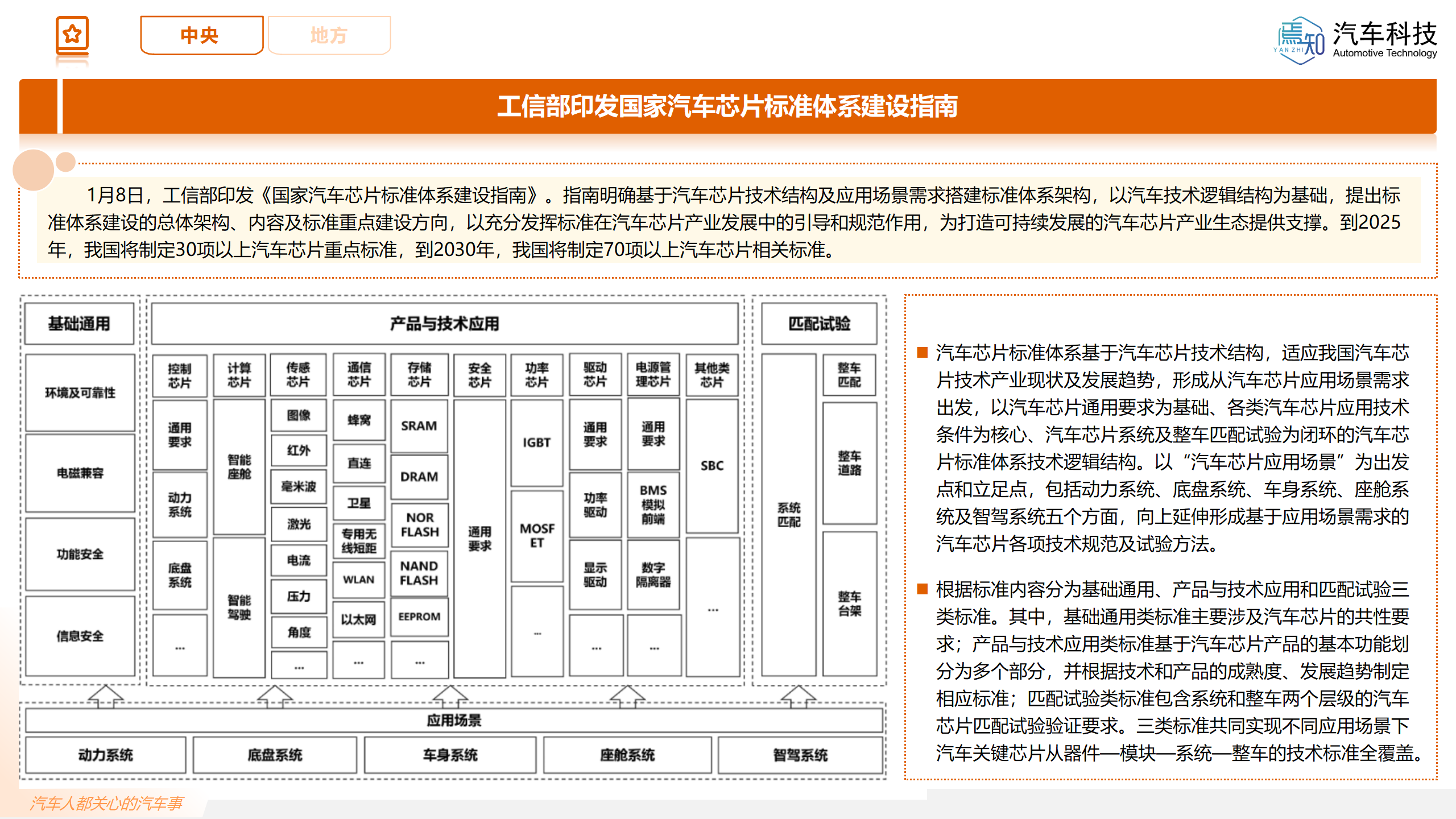Image resolution: width=1456 pixels, height=819 pixels.
Task: Click the 产品与技术应用 header box
Action: [445, 324]
